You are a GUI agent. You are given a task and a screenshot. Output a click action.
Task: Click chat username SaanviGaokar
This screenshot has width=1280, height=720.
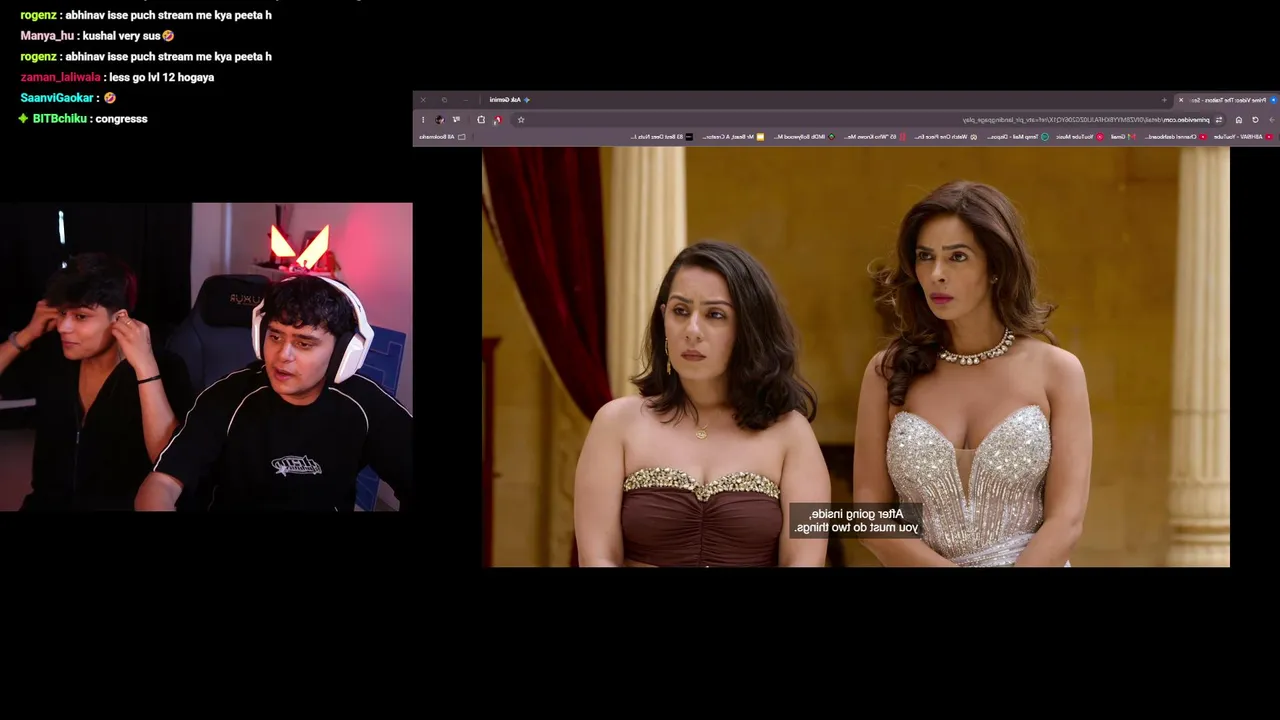point(57,98)
